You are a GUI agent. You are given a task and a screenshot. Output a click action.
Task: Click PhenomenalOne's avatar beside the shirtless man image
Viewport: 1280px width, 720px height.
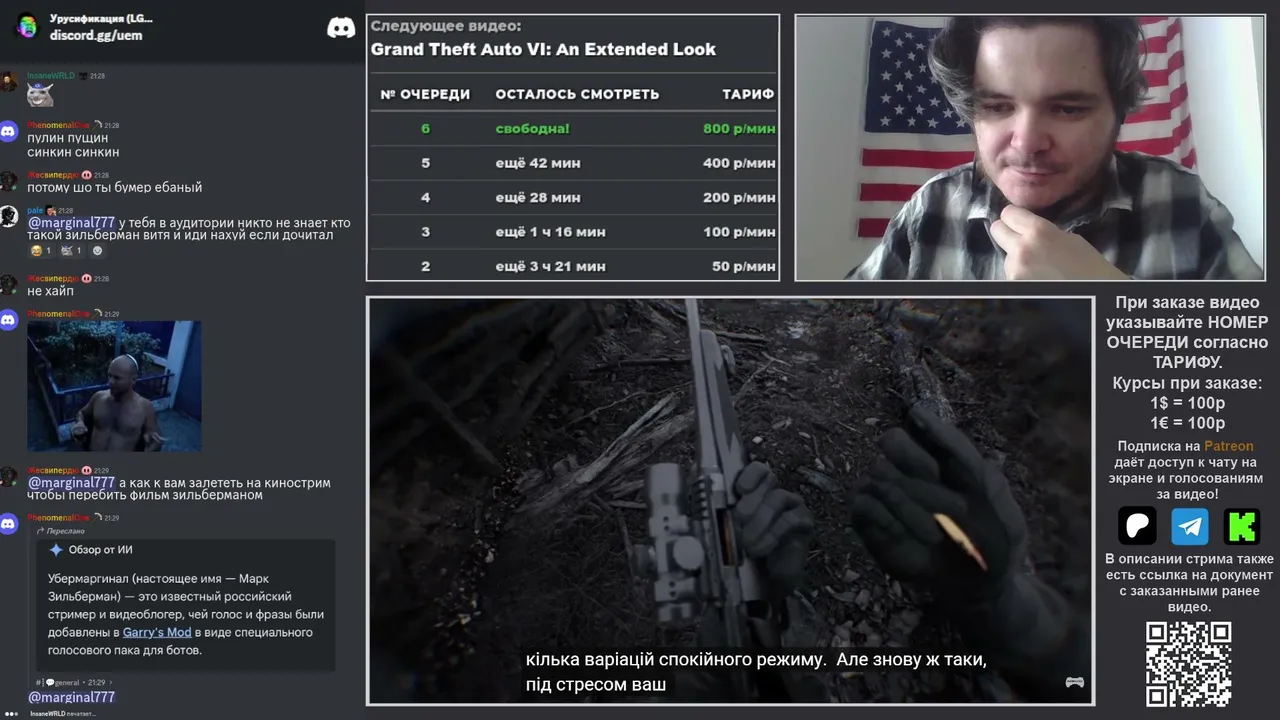8,320
